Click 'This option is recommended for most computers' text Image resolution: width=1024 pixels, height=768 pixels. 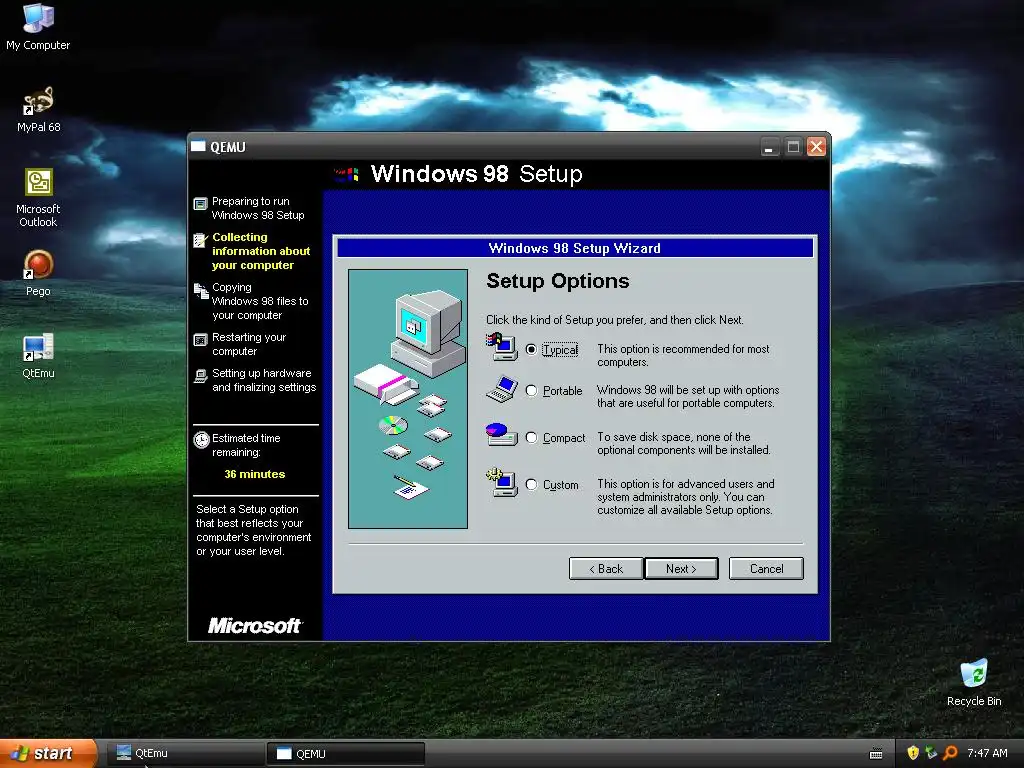pos(683,355)
